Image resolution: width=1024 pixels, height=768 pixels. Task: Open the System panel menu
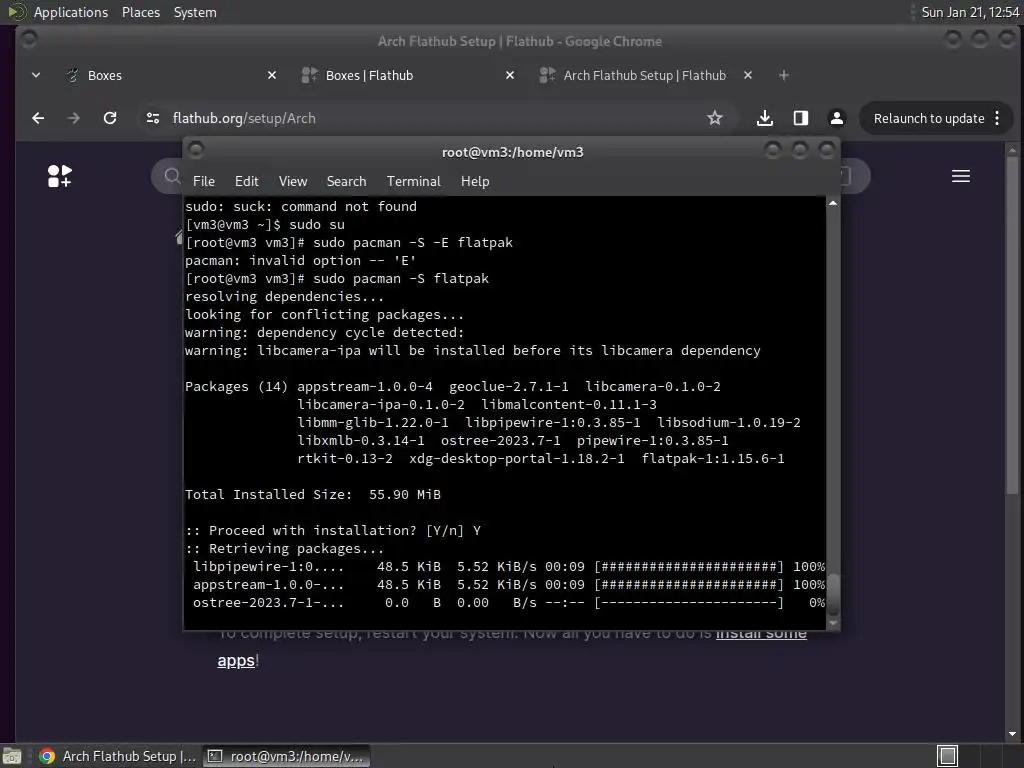[x=195, y=12]
